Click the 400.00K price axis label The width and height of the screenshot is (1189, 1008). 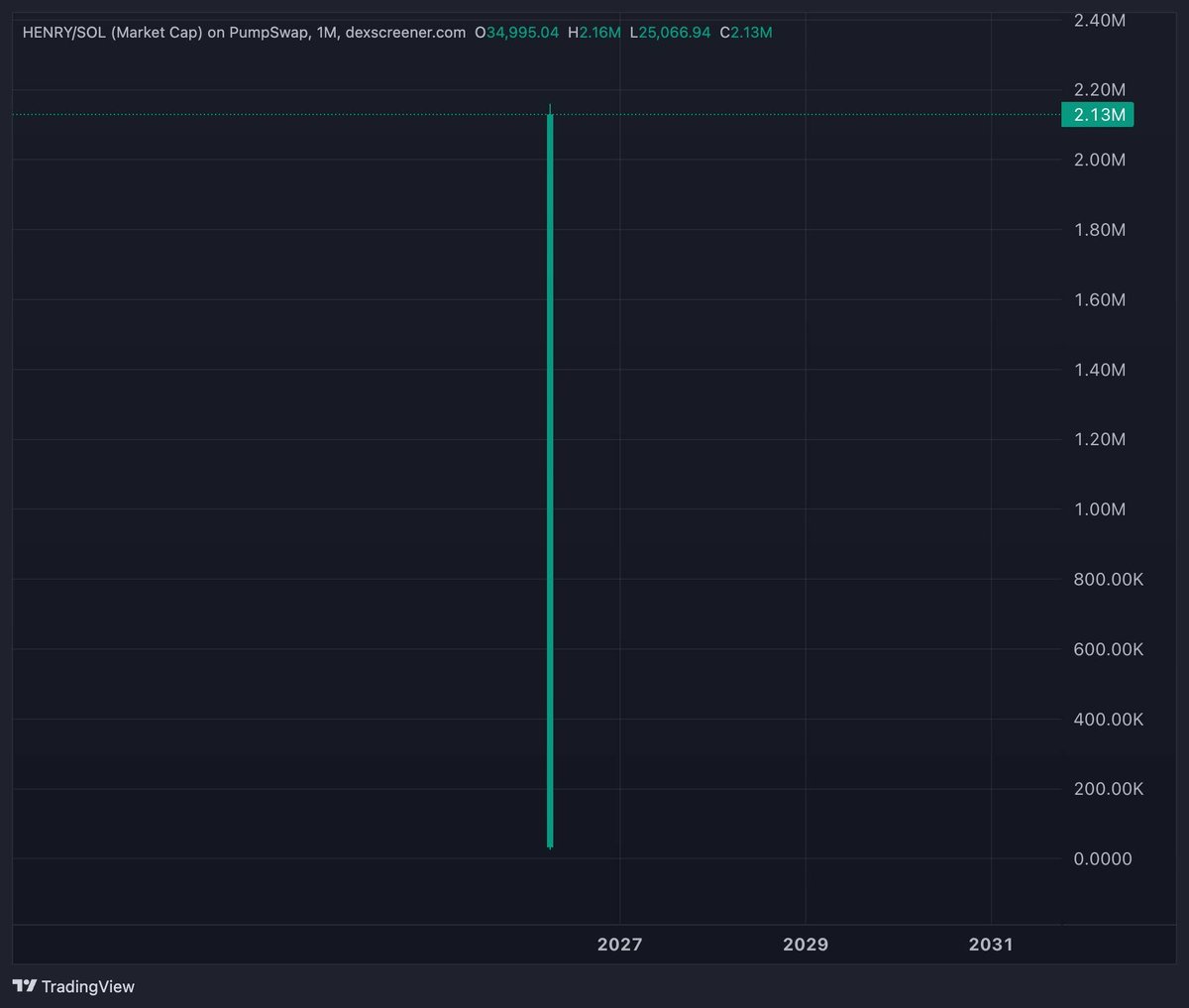click(x=1109, y=719)
